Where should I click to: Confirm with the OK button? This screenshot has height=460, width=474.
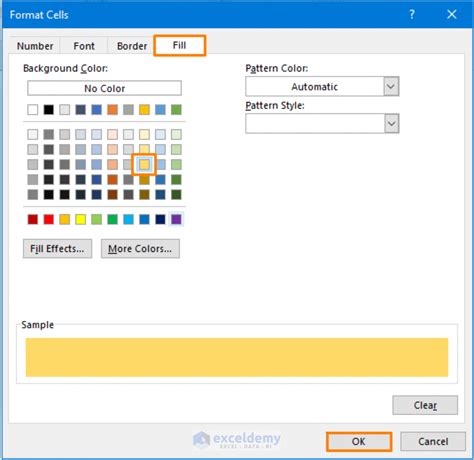(x=359, y=441)
